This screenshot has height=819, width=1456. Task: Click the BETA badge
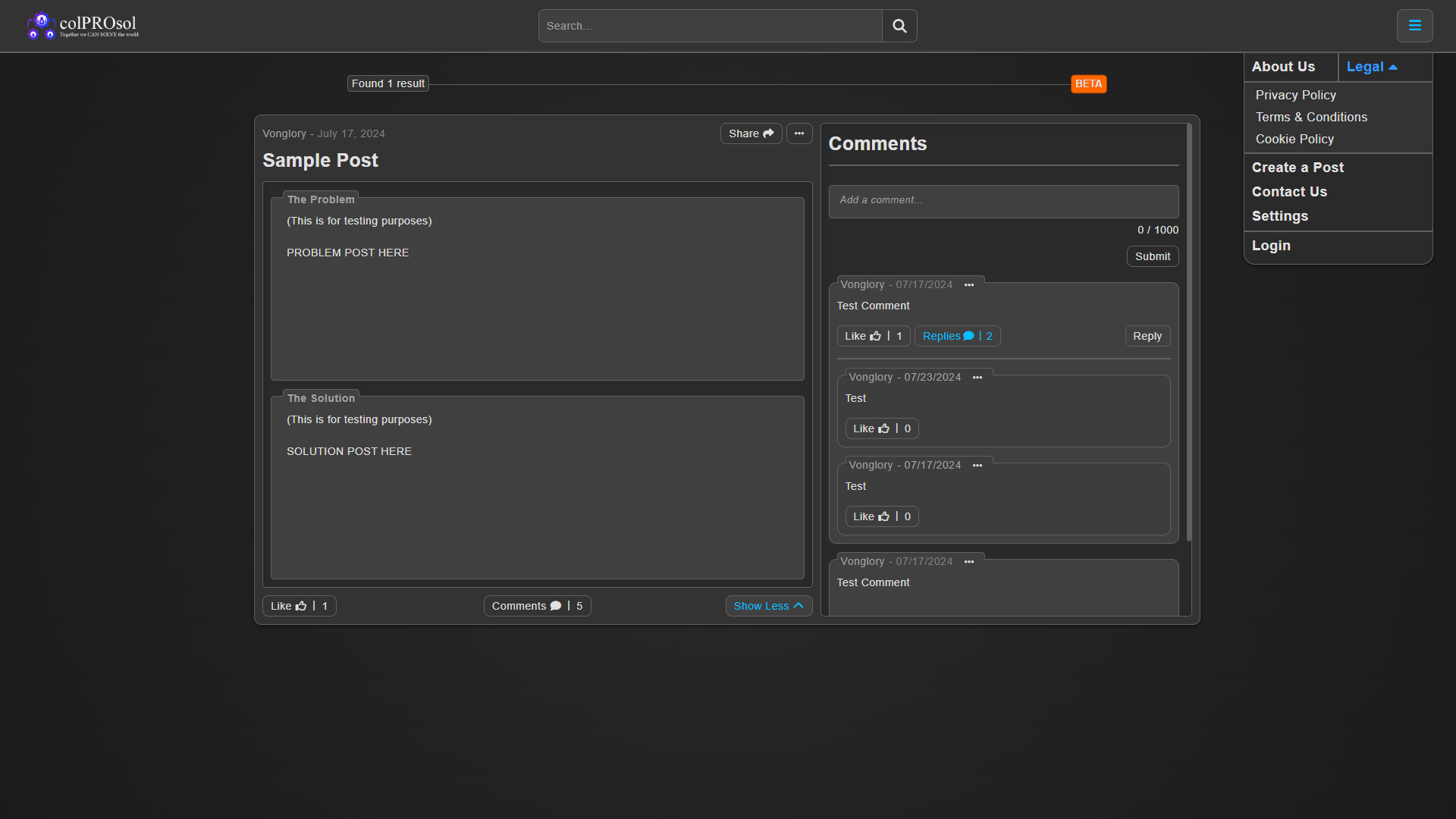(x=1088, y=84)
